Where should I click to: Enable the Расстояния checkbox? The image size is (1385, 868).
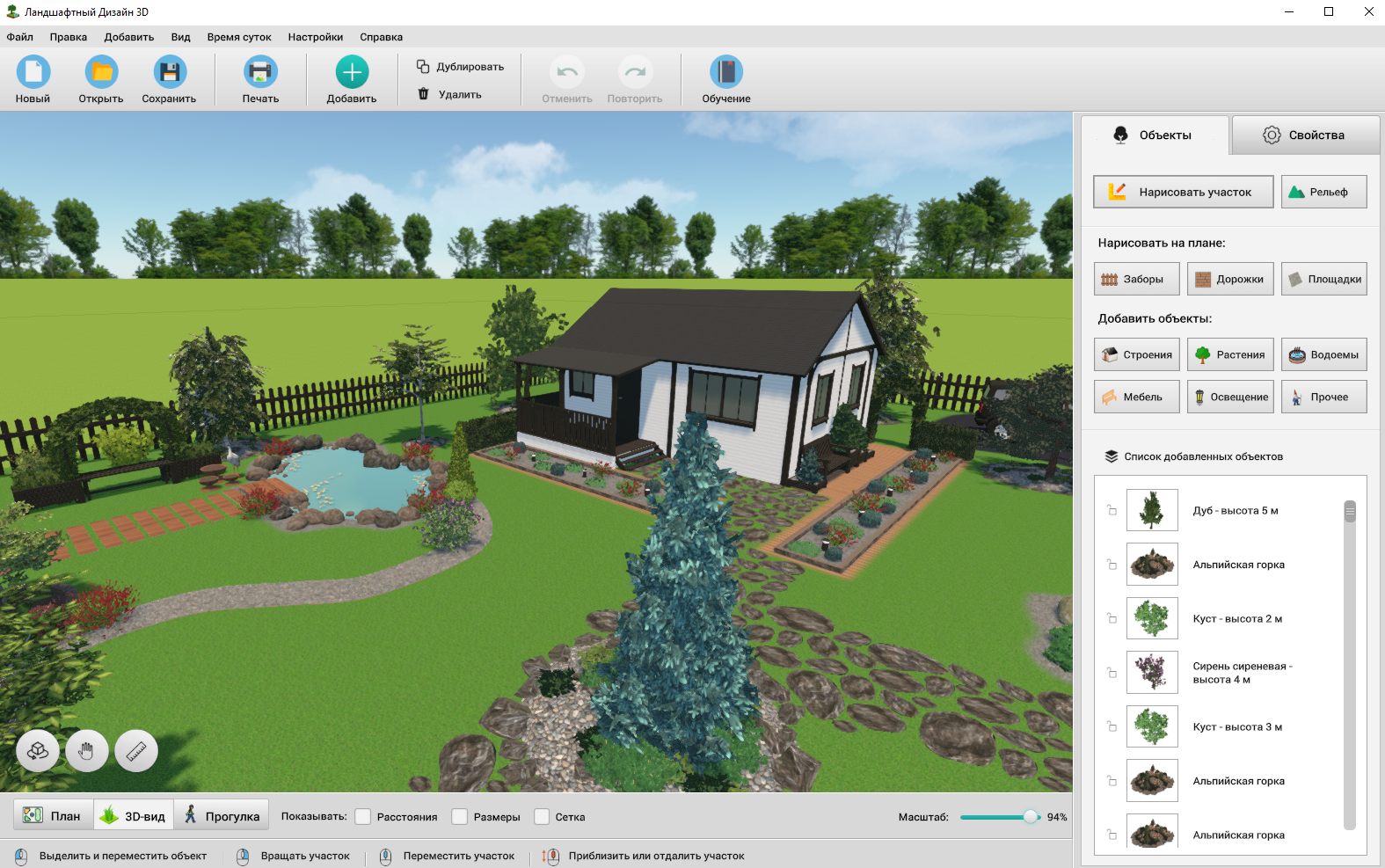pos(363,817)
